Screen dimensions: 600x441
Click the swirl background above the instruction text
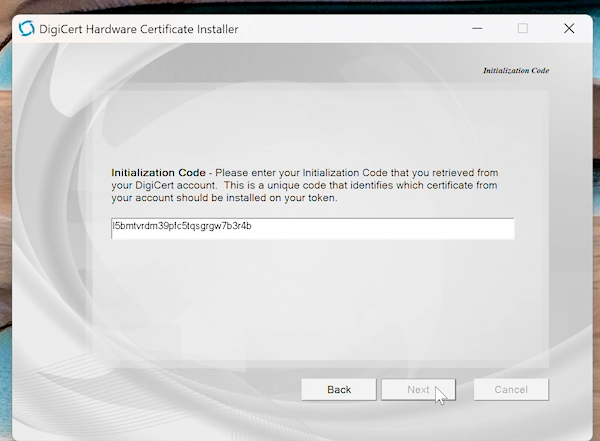(x=300, y=120)
